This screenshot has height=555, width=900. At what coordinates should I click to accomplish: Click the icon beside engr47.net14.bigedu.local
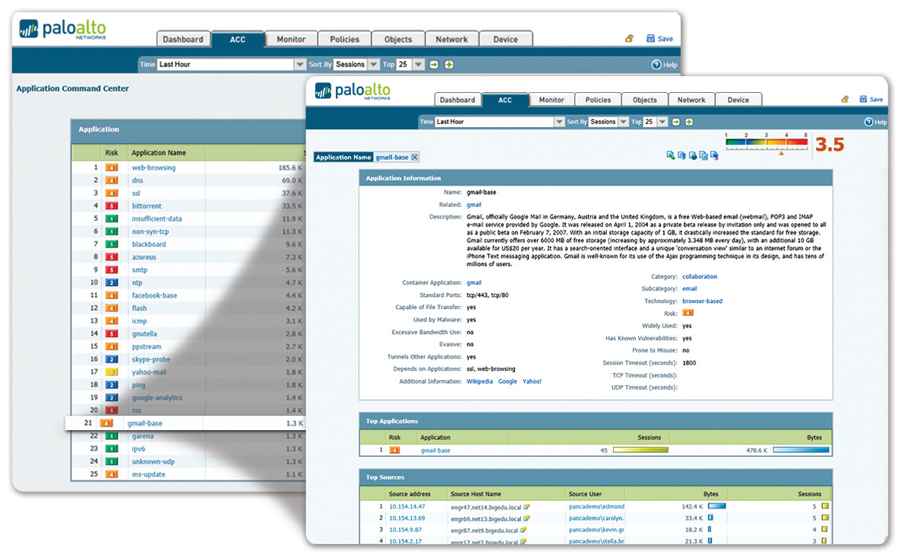click(x=526, y=507)
